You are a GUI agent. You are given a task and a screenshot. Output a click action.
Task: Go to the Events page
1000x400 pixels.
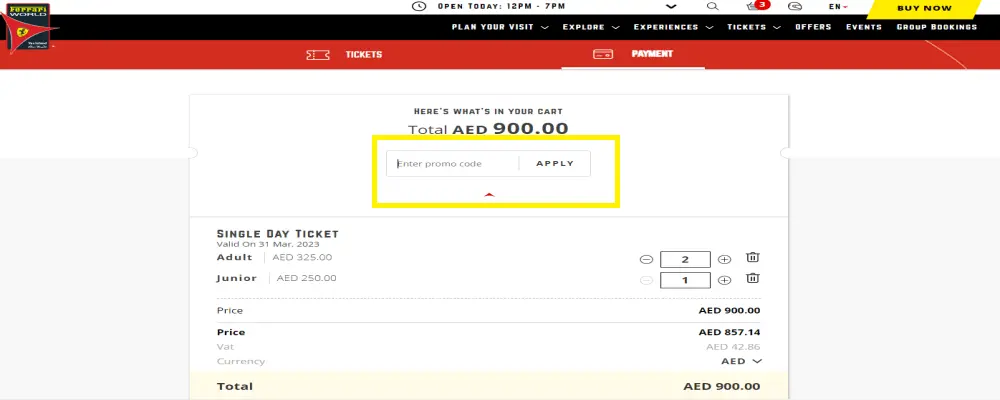(x=864, y=27)
